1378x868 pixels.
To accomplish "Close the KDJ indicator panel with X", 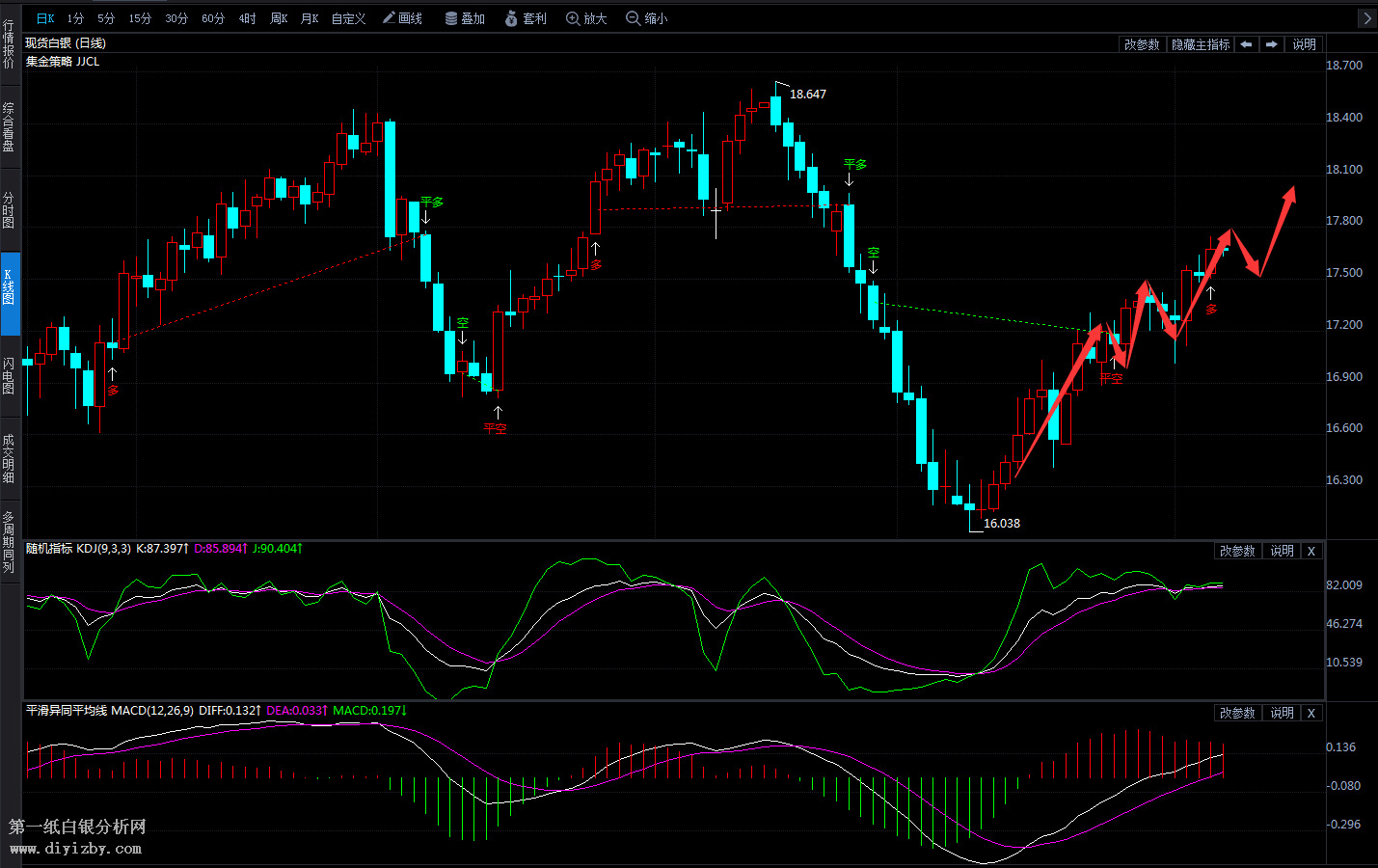I will click(x=1310, y=551).
